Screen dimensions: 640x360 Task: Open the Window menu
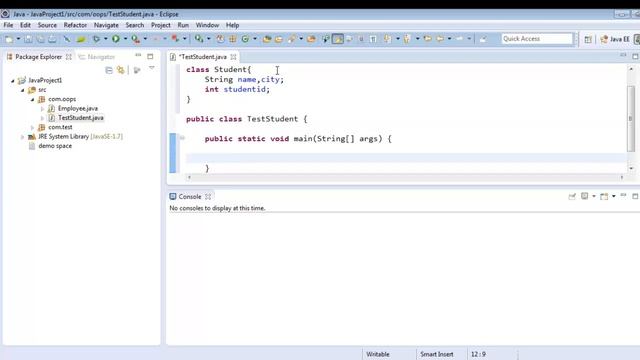click(x=207, y=25)
